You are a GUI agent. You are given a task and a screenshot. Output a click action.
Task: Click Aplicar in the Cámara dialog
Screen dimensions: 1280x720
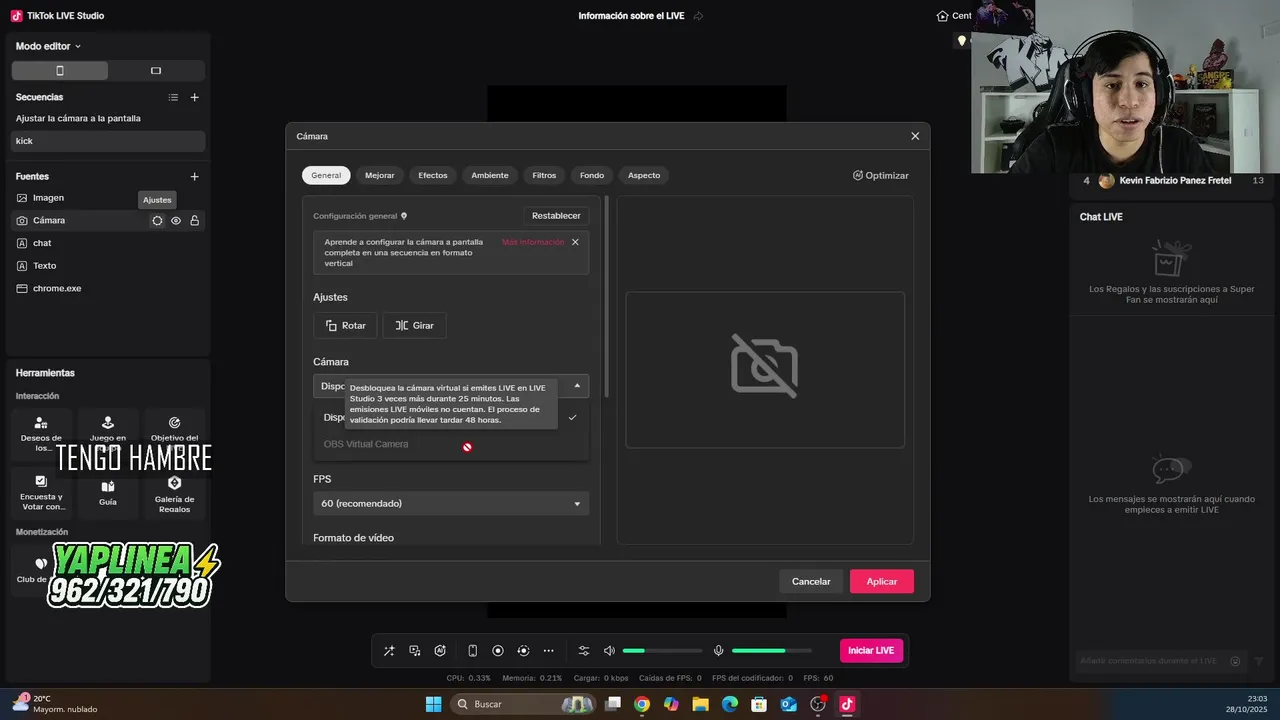click(x=882, y=581)
